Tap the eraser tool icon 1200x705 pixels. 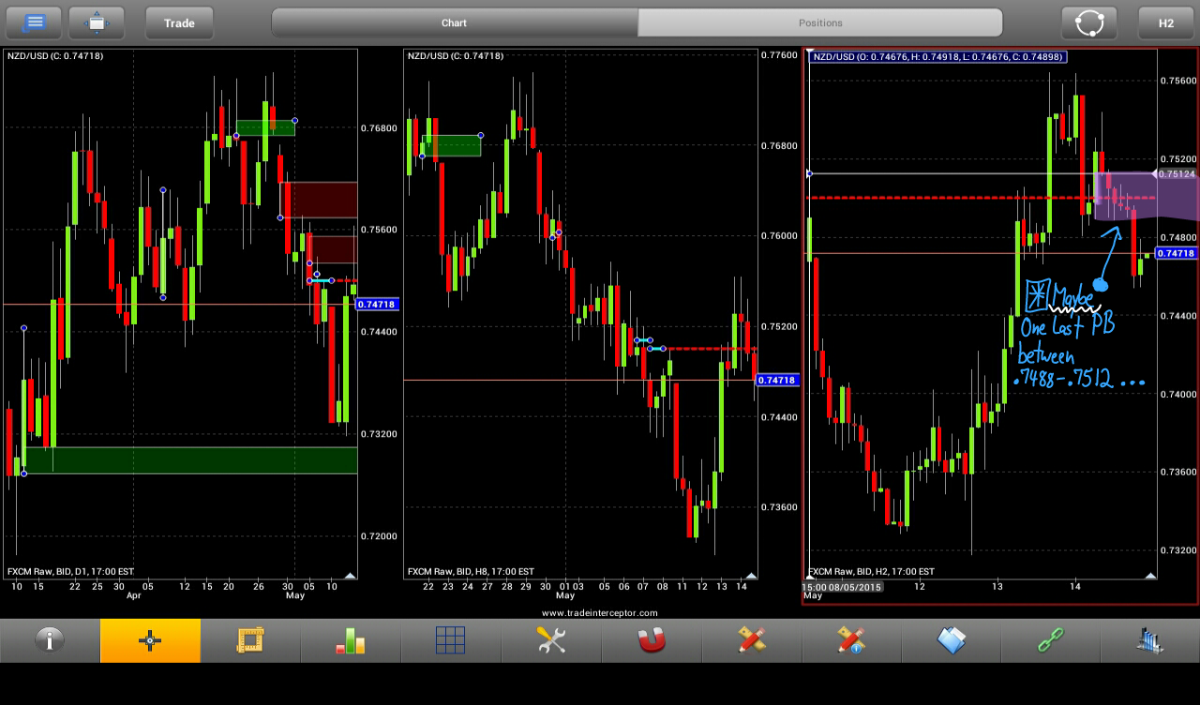click(951, 640)
